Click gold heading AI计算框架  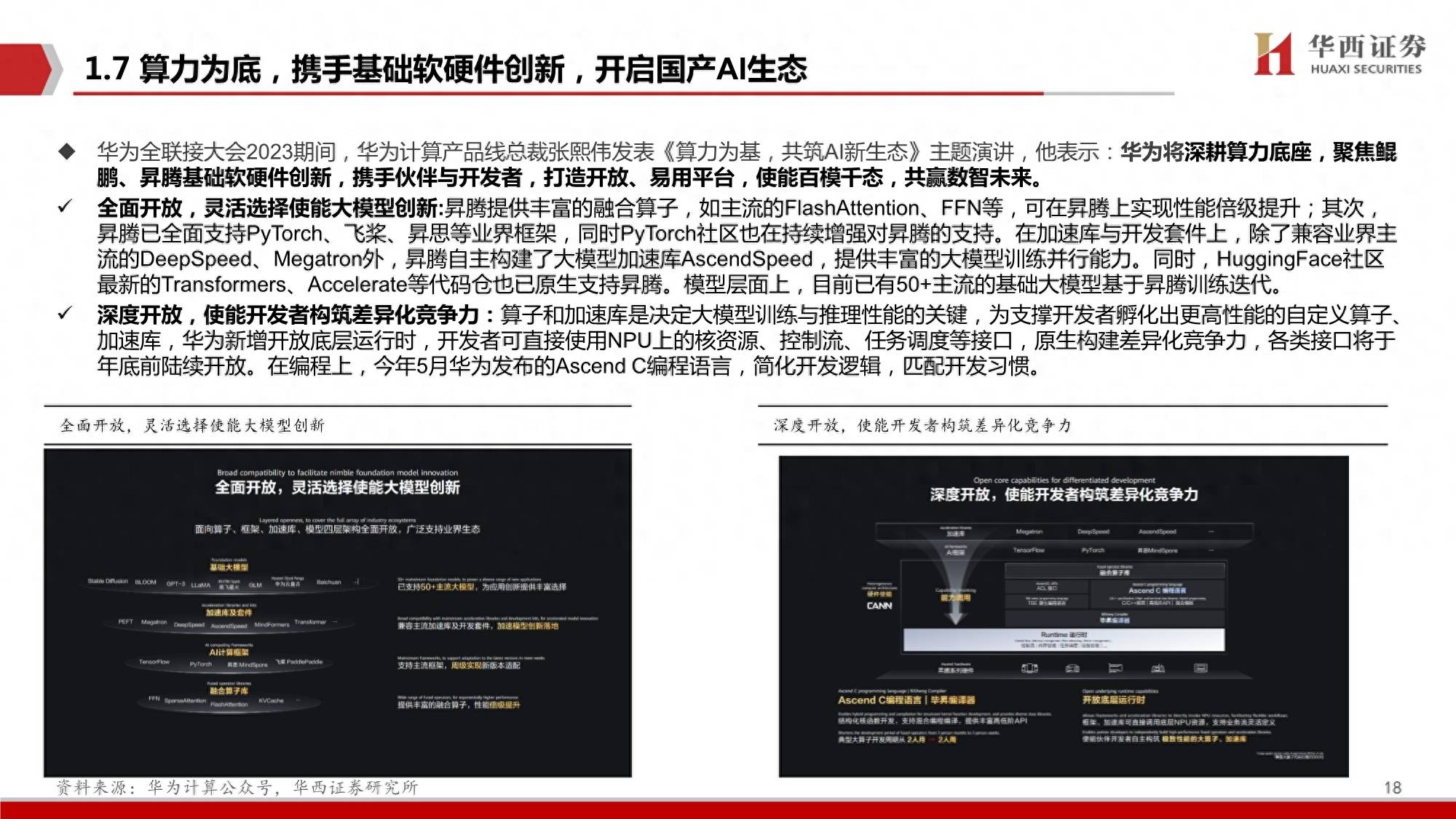229,652
